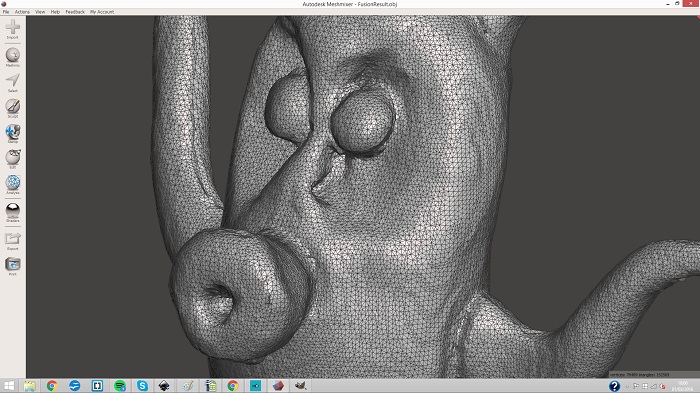Screen dimensions: 700x393
Task: Click the Meshmixer app icon in title bar
Action: pyautogui.click(x=4, y=4)
